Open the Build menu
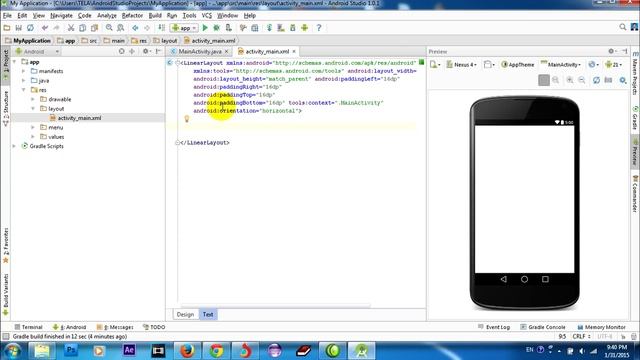This screenshot has height=360, width=640. pos(155,16)
